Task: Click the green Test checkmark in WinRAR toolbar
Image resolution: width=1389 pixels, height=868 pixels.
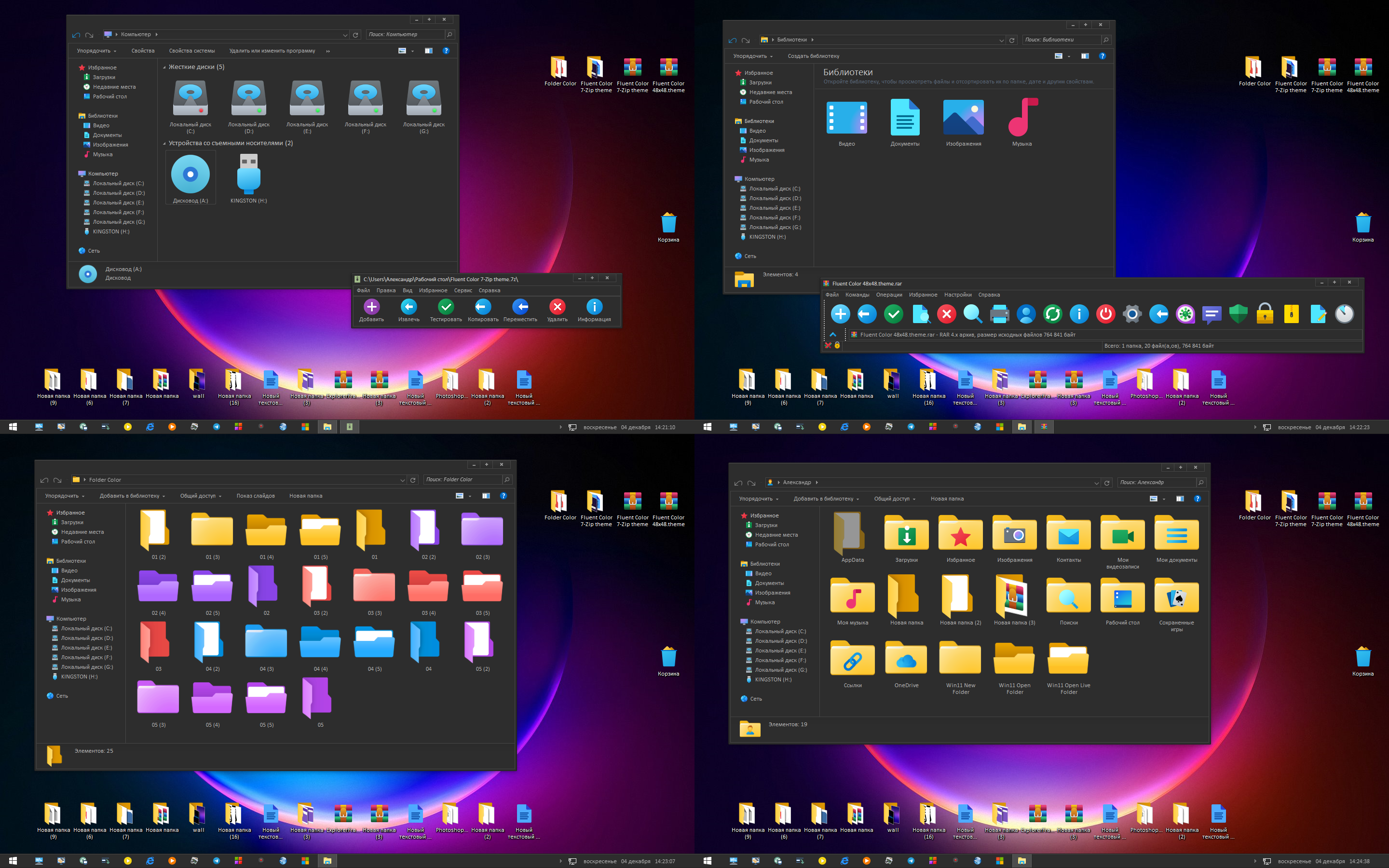Action: coord(894,314)
